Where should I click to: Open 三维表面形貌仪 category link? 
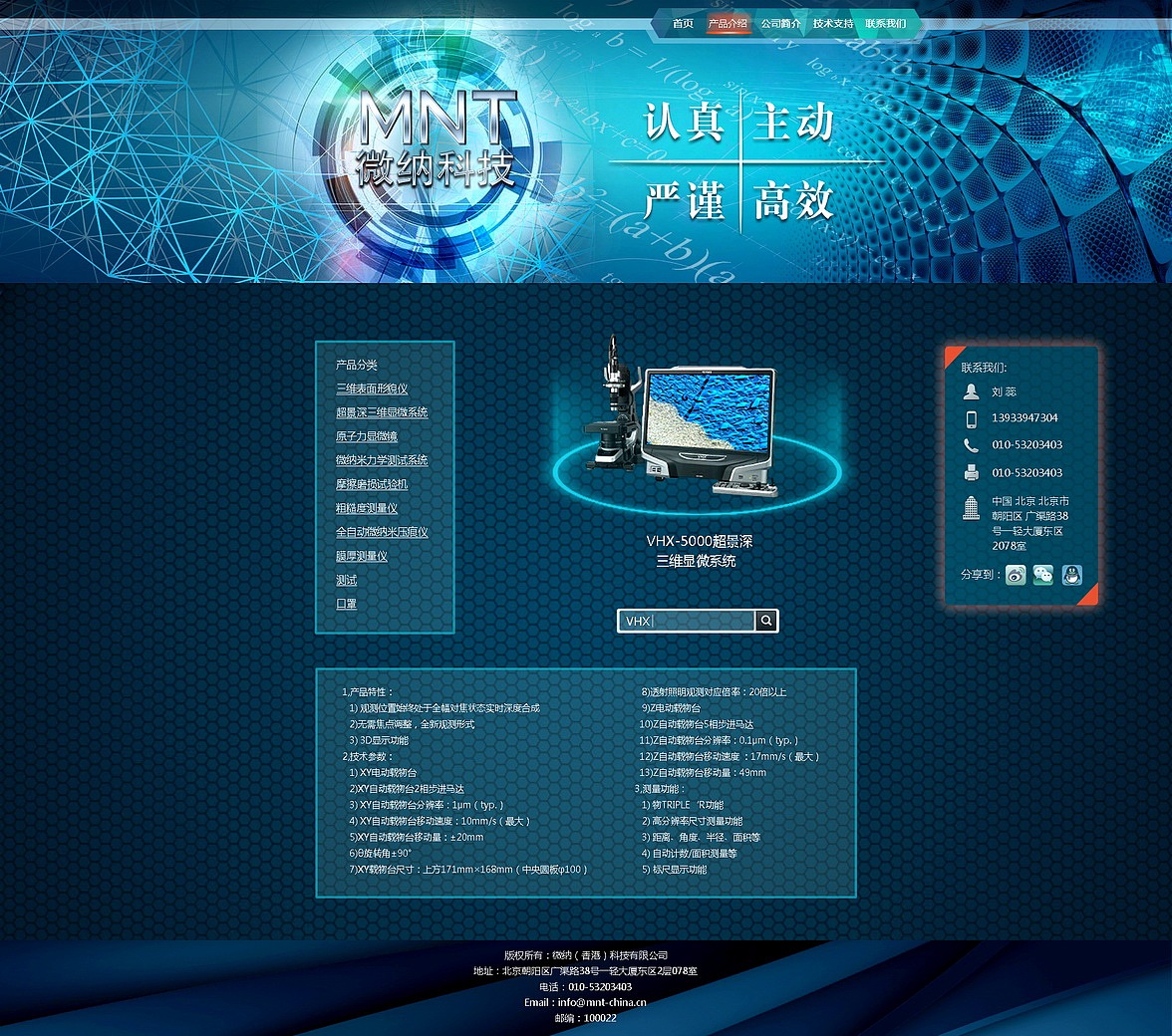pyautogui.click(x=372, y=388)
